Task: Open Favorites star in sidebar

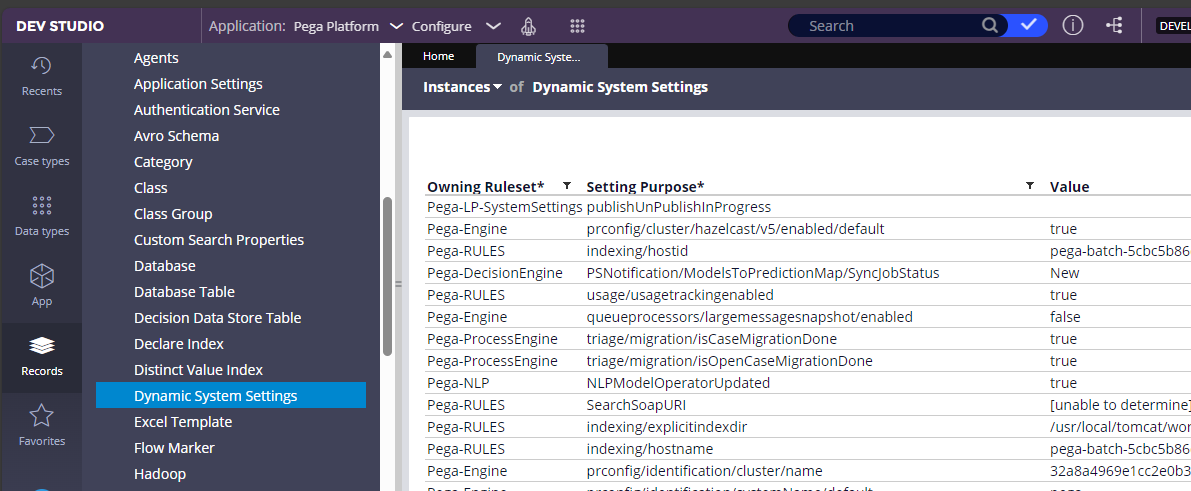Action: point(41,425)
